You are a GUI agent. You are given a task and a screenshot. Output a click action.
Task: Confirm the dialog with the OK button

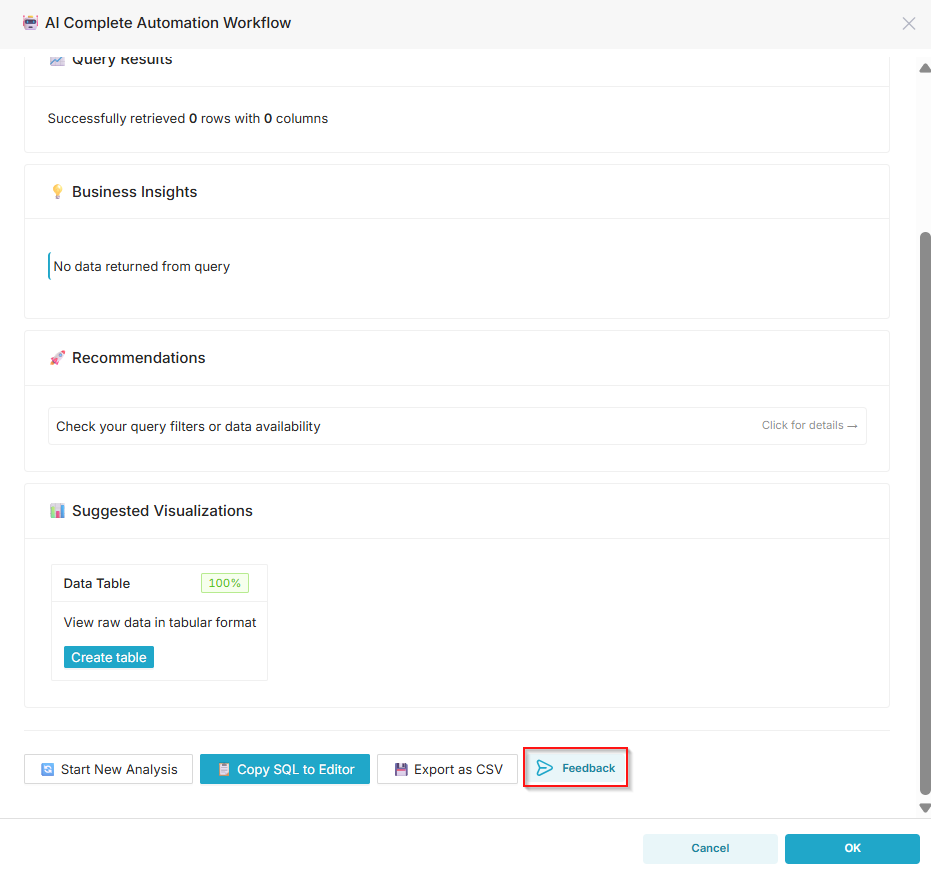point(852,848)
